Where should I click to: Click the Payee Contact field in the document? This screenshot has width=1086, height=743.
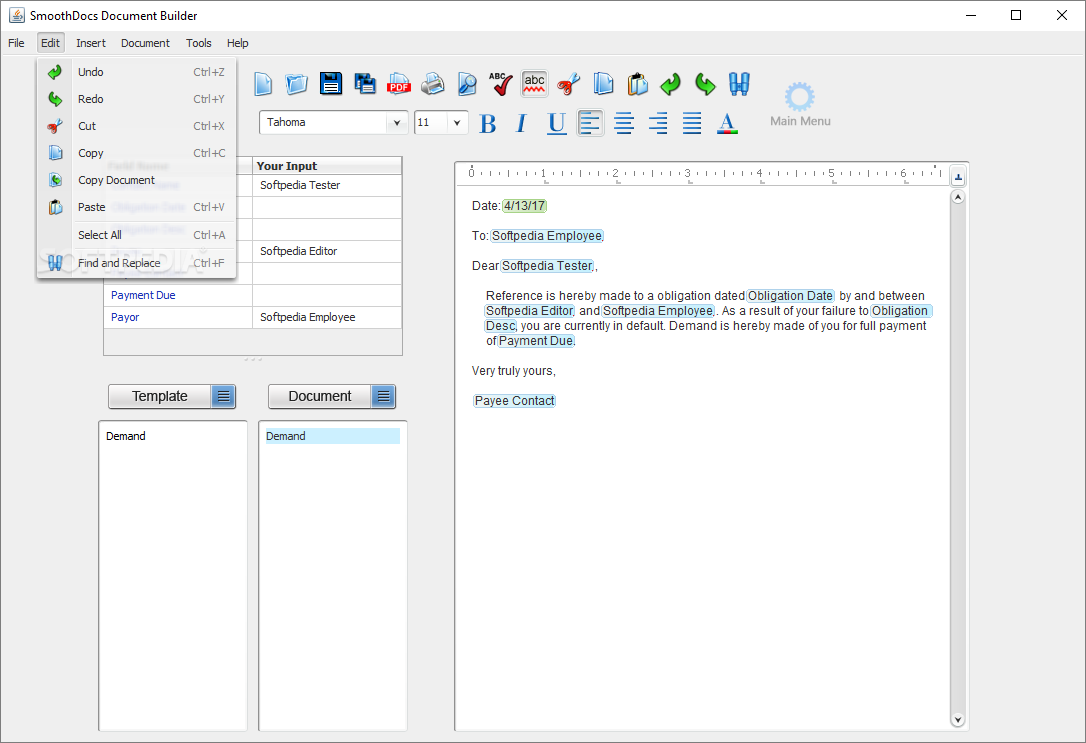[514, 401]
